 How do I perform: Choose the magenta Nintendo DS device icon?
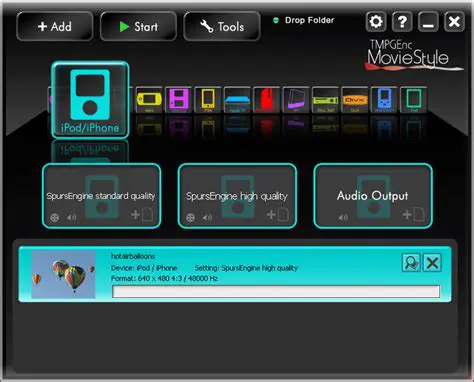178,100
